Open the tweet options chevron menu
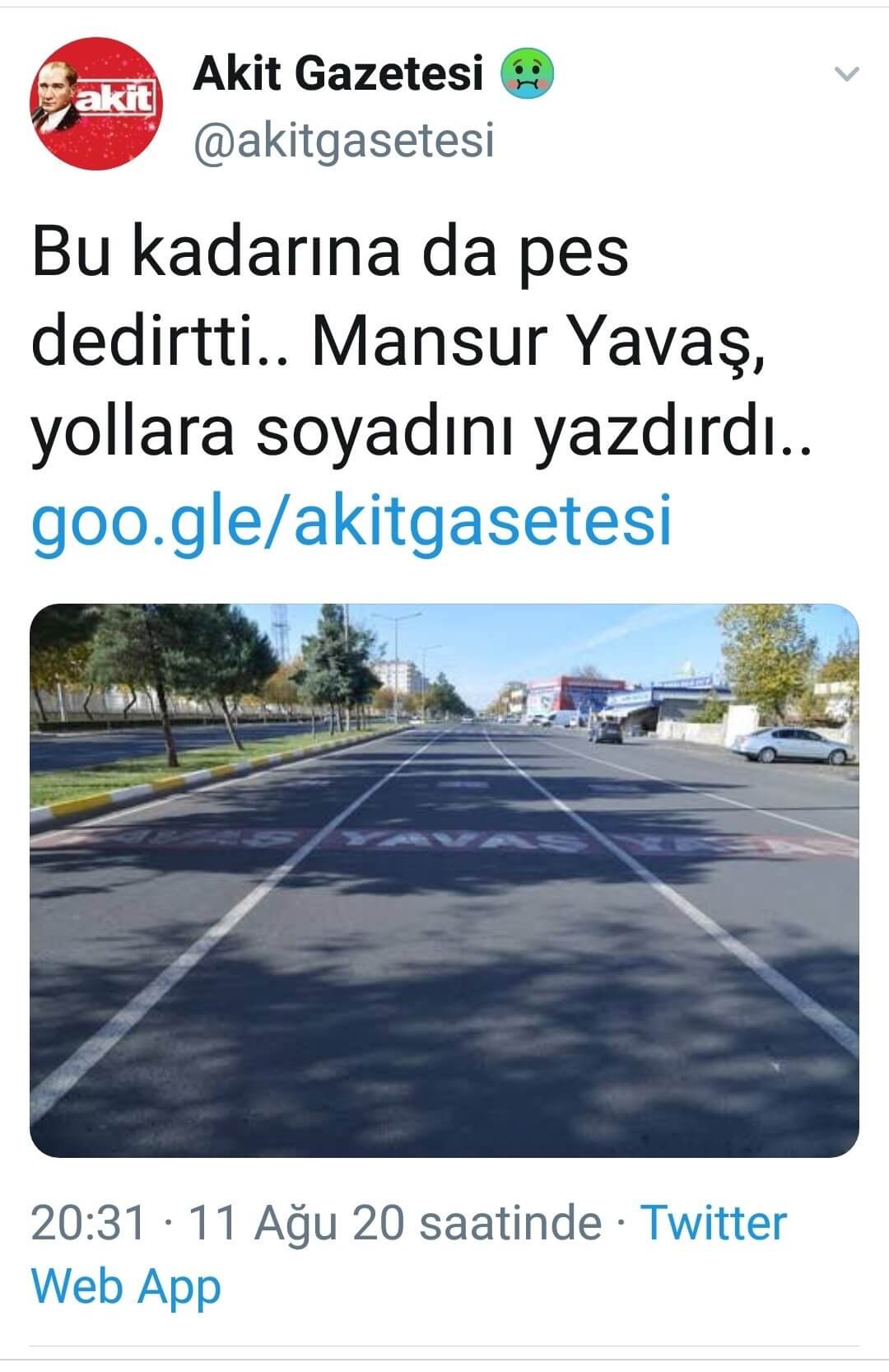The image size is (889, 1372). (x=847, y=74)
